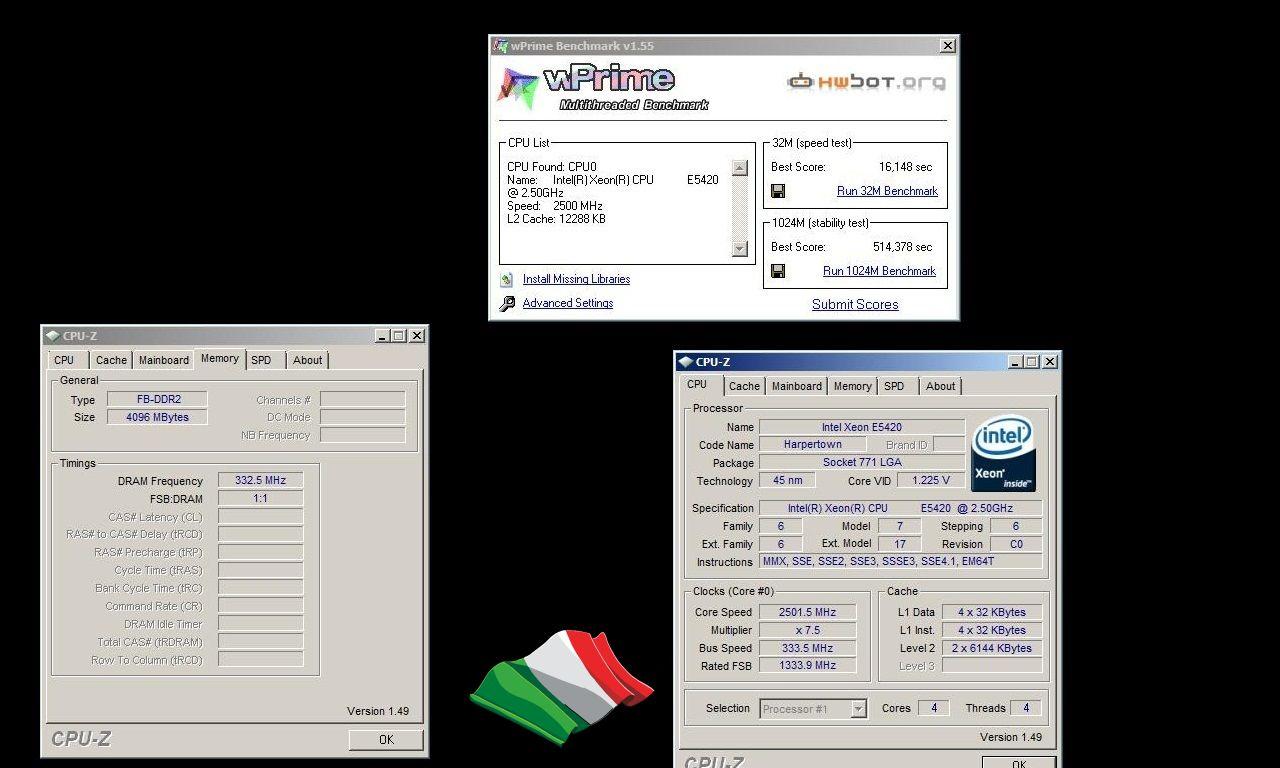Click the 32M best score 16,148 sec

pyautogui.click(x=905, y=167)
